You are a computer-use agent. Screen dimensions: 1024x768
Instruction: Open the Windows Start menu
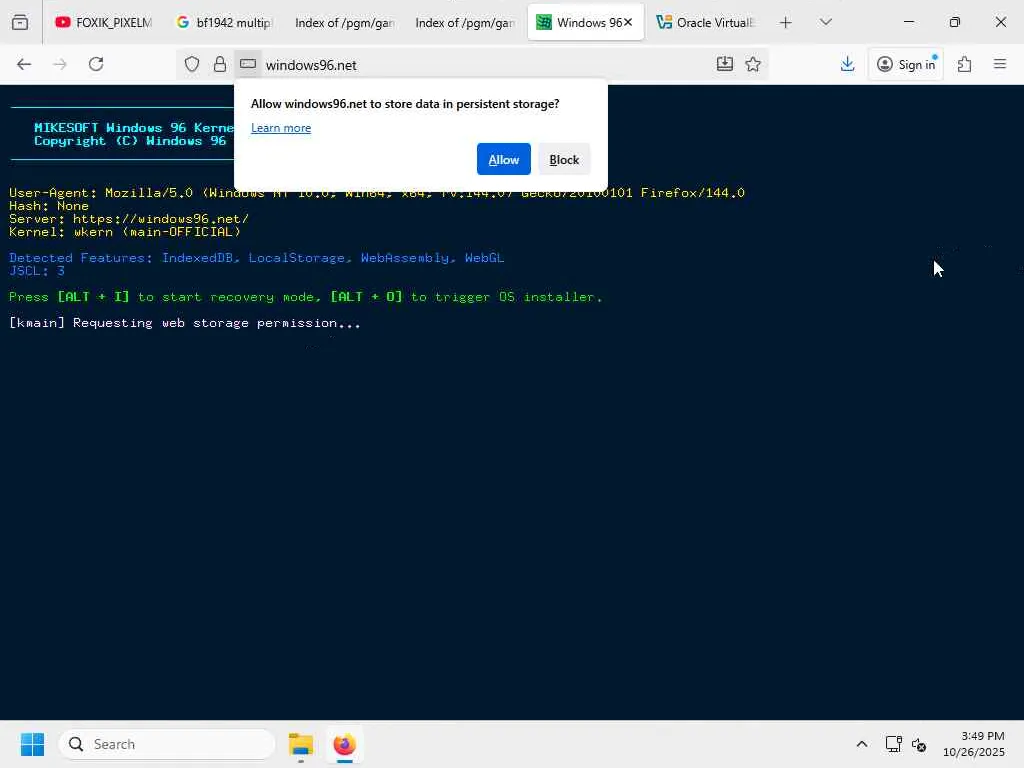click(32, 744)
